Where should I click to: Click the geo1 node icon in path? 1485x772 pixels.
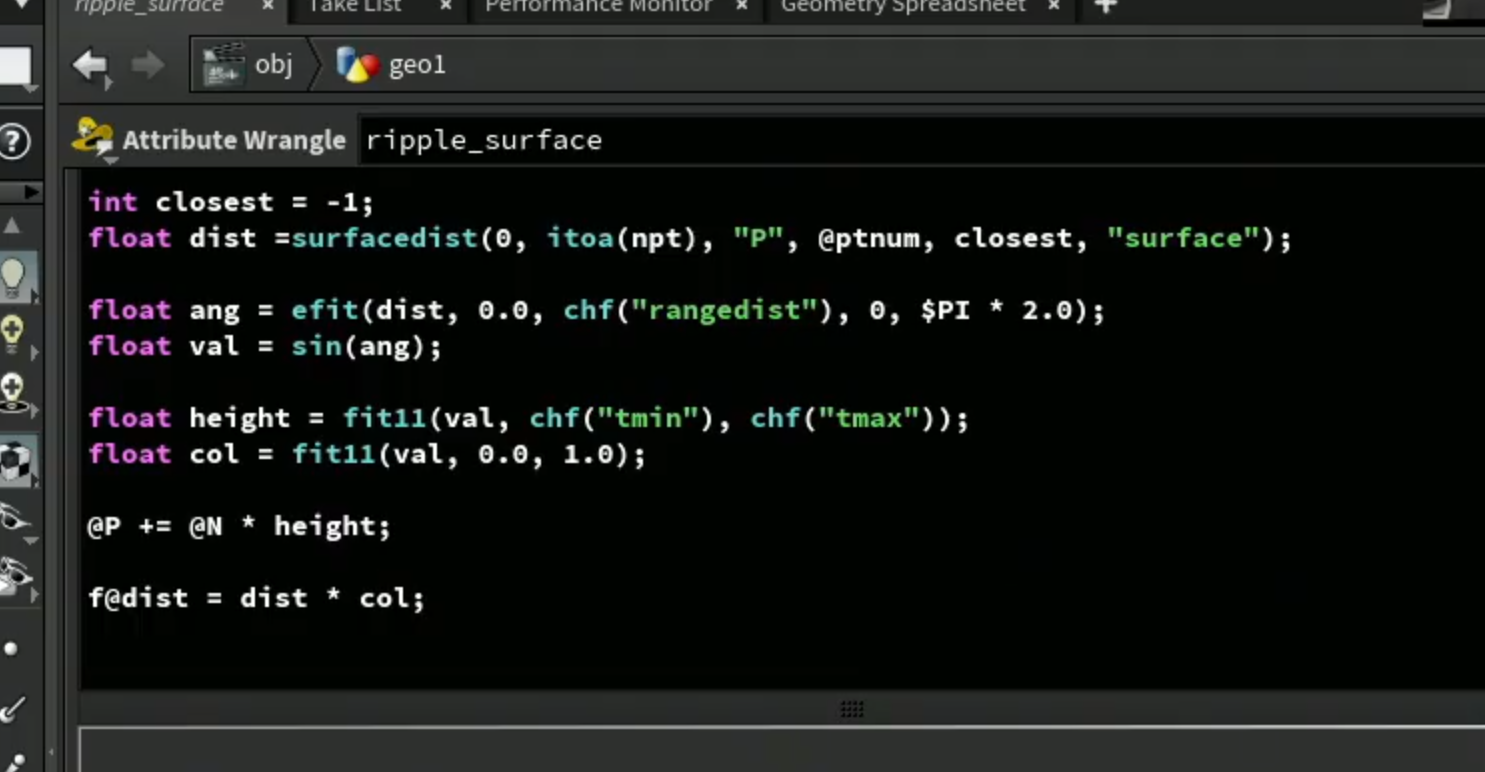point(358,66)
